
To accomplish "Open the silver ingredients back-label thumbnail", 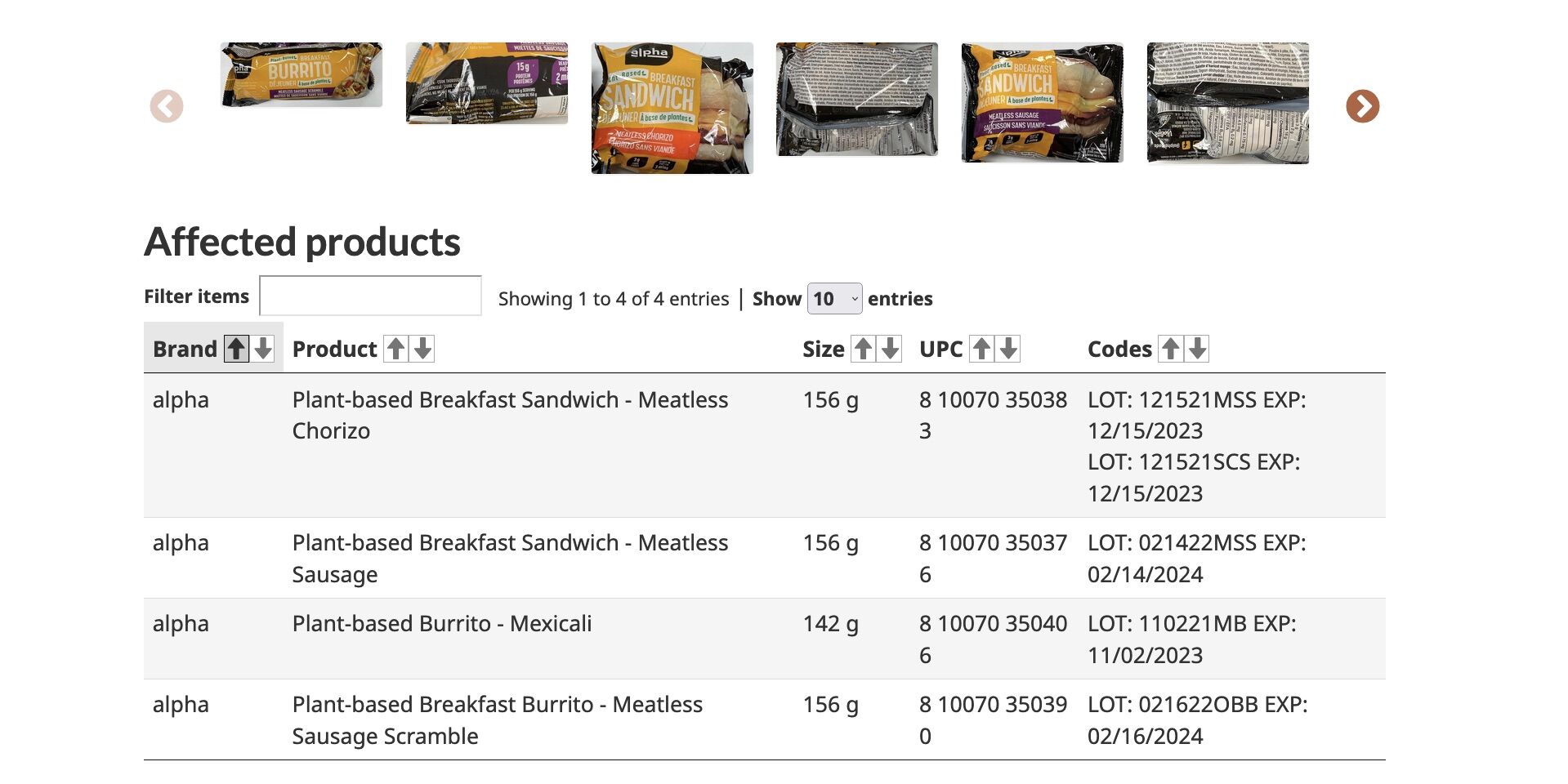I will (x=857, y=100).
